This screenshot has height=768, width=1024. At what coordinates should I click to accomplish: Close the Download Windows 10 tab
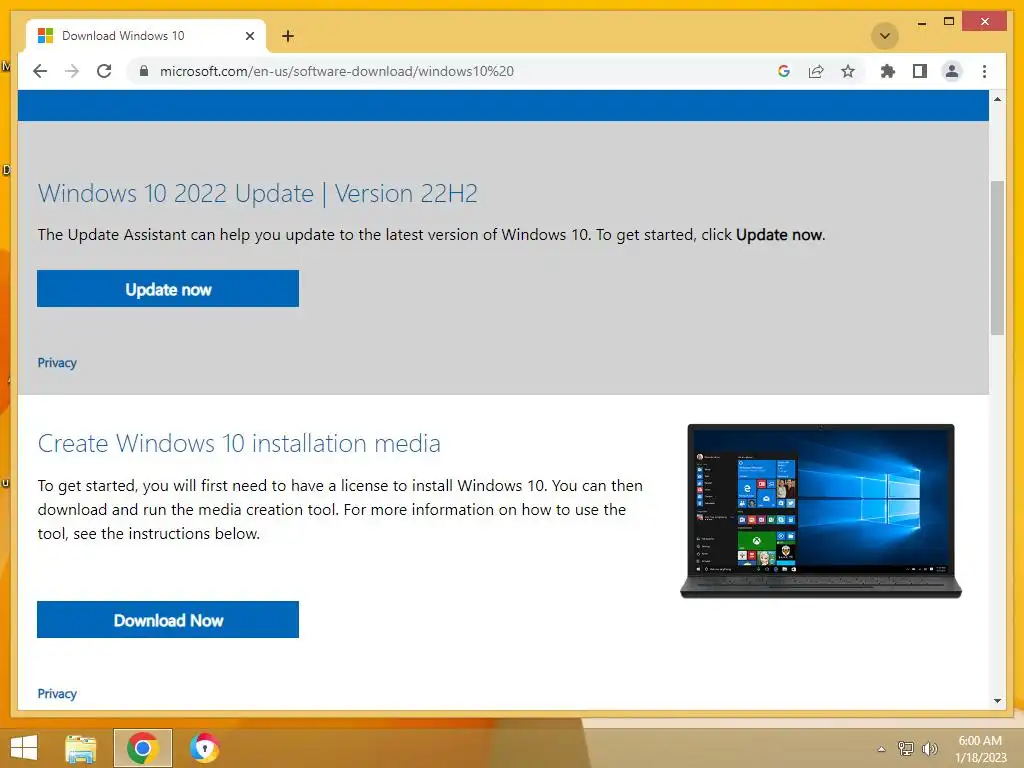249,36
